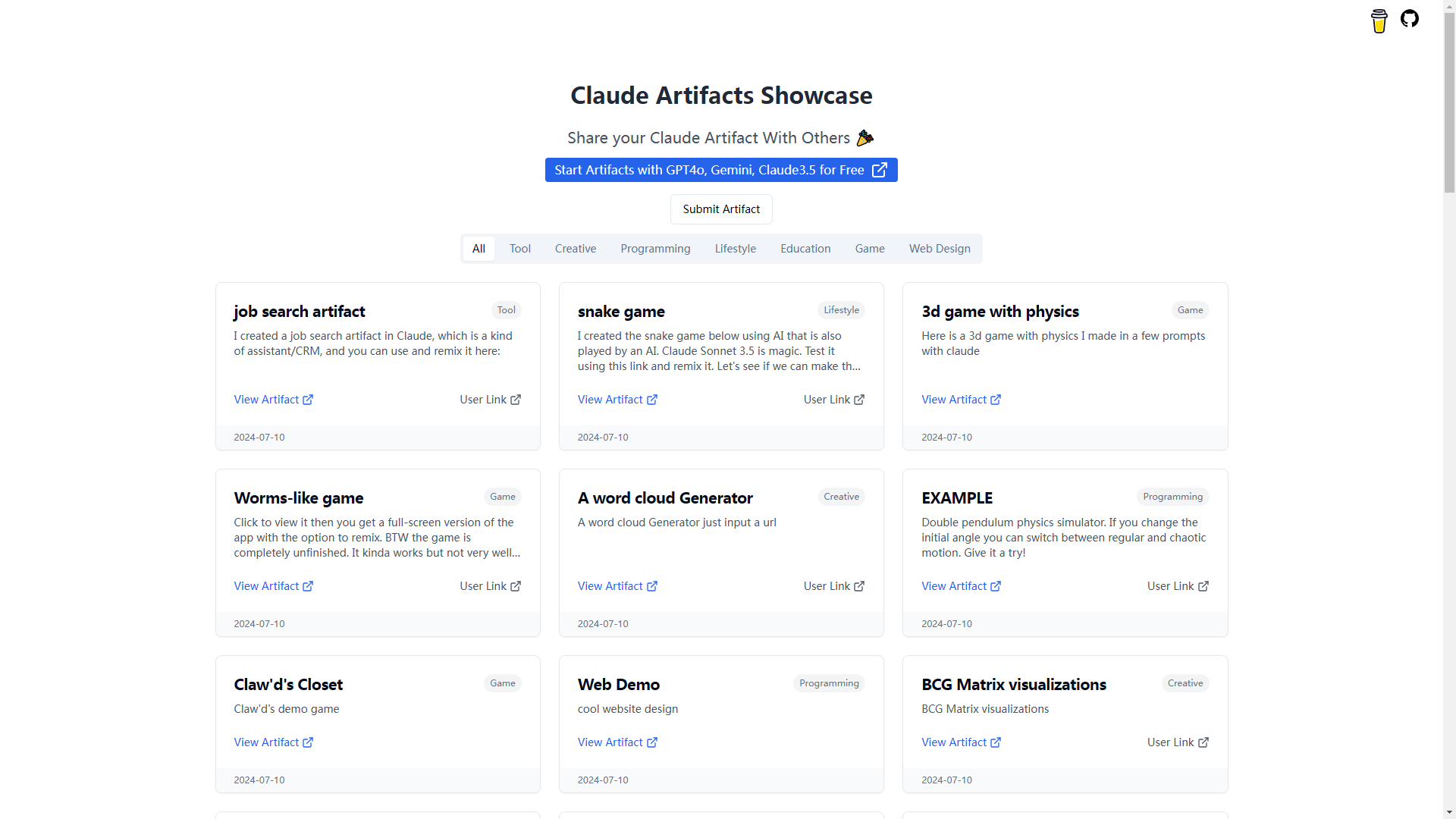Open the GitHub repository icon
This screenshot has width=1456, height=819.
(1410, 18)
